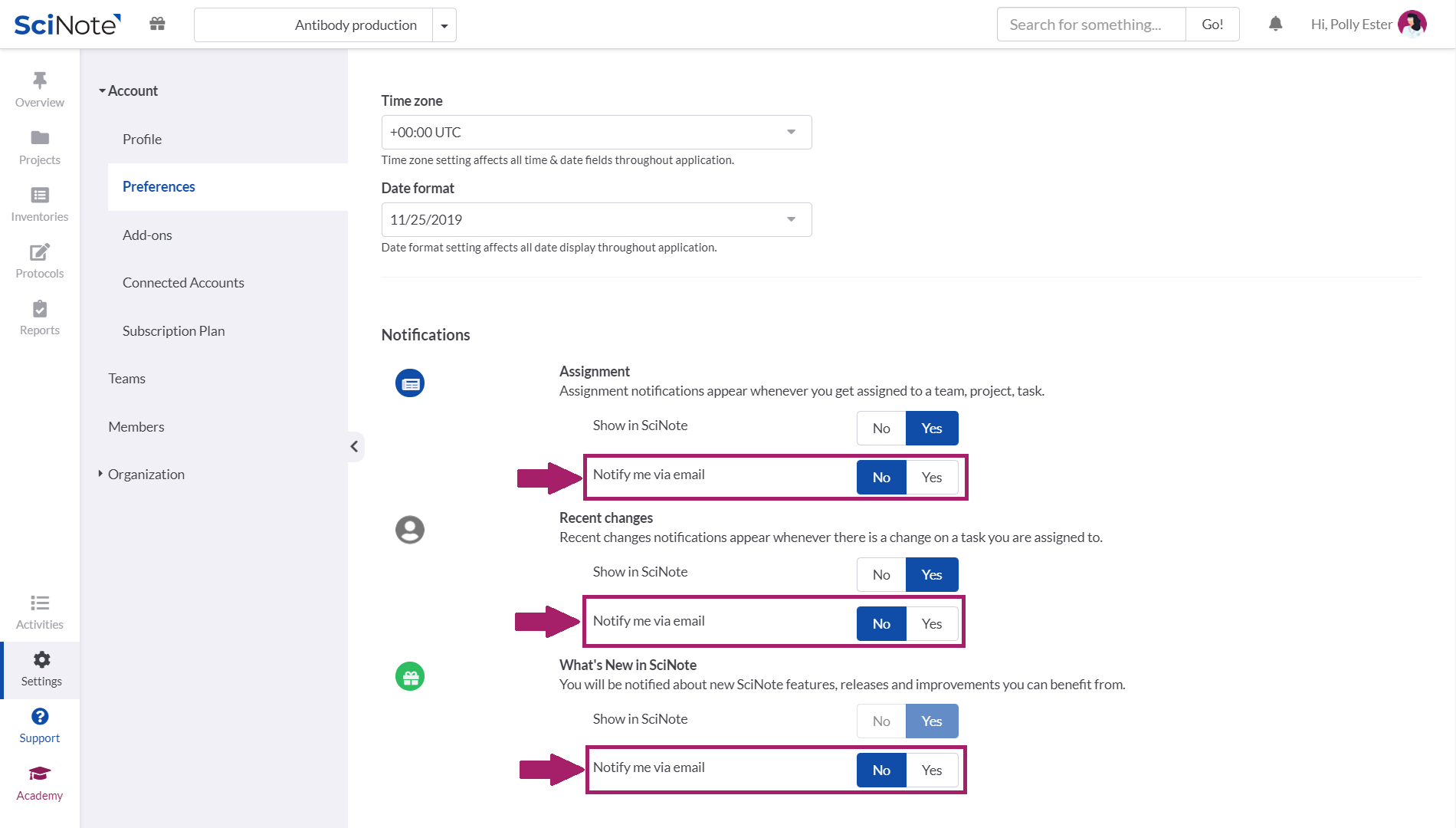Collapse the settings side panel arrow
This screenshot has width=1456, height=828.
point(355,446)
